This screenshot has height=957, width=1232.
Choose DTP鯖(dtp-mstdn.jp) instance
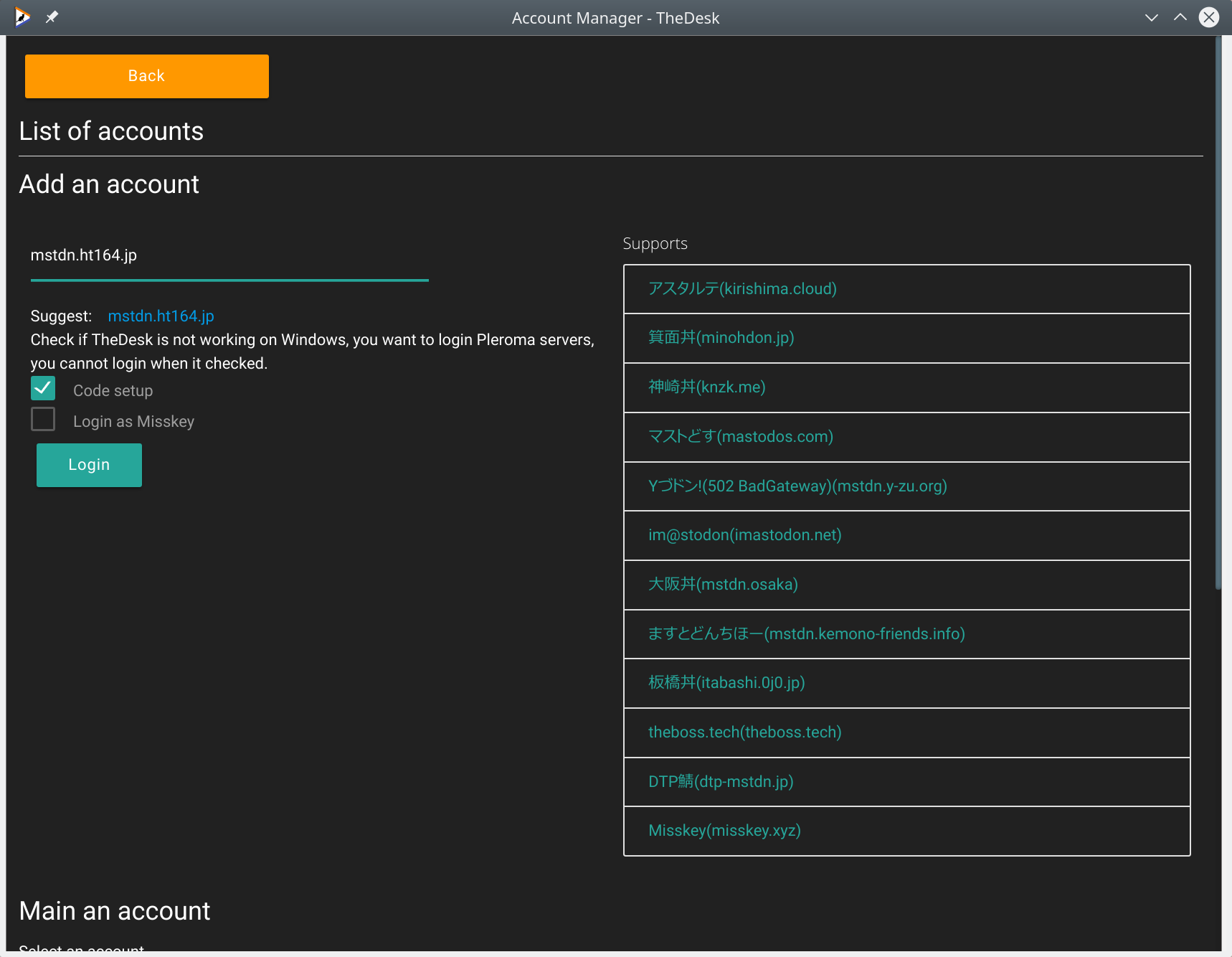tap(906, 782)
